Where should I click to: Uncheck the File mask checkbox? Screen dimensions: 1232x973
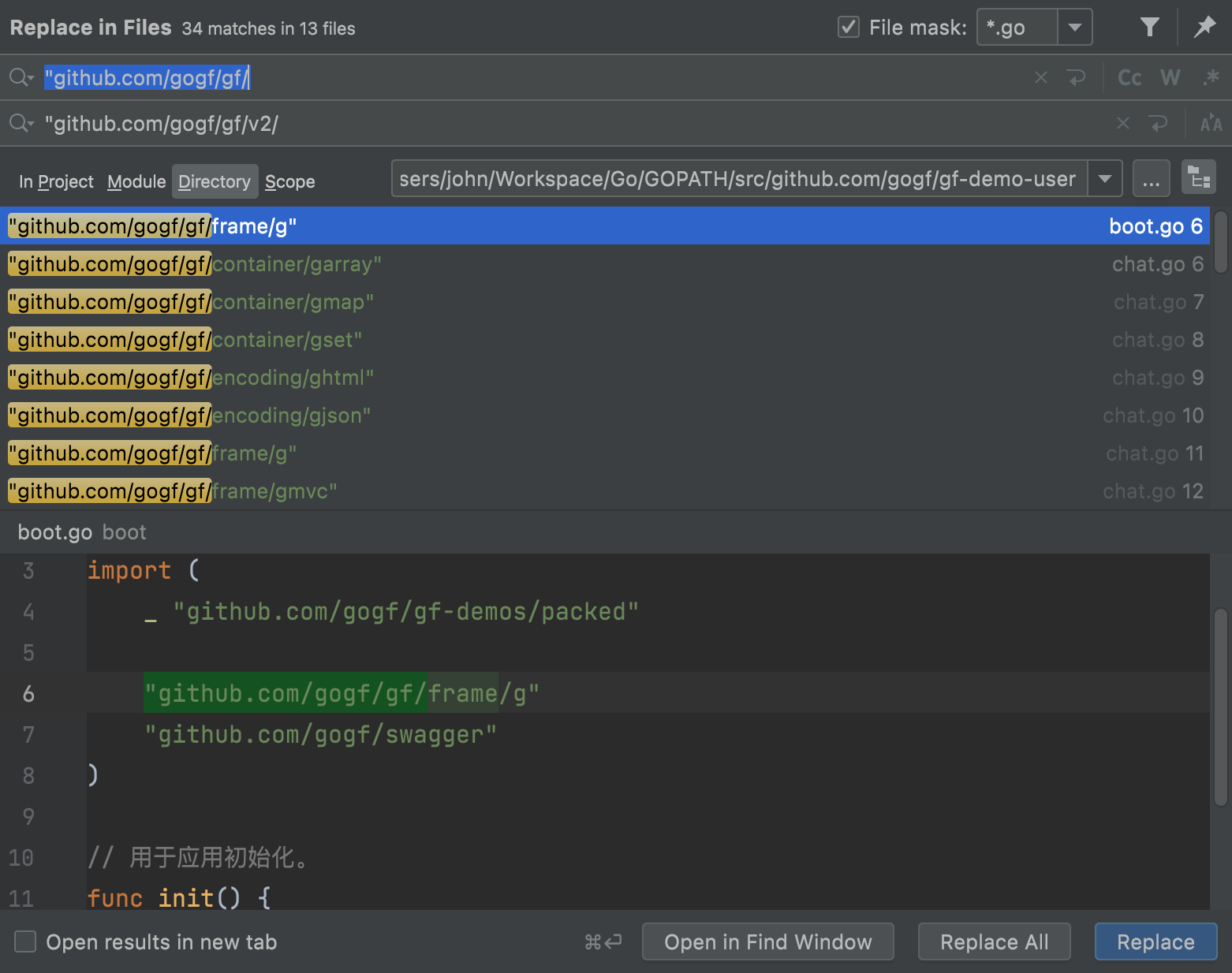click(849, 28)
